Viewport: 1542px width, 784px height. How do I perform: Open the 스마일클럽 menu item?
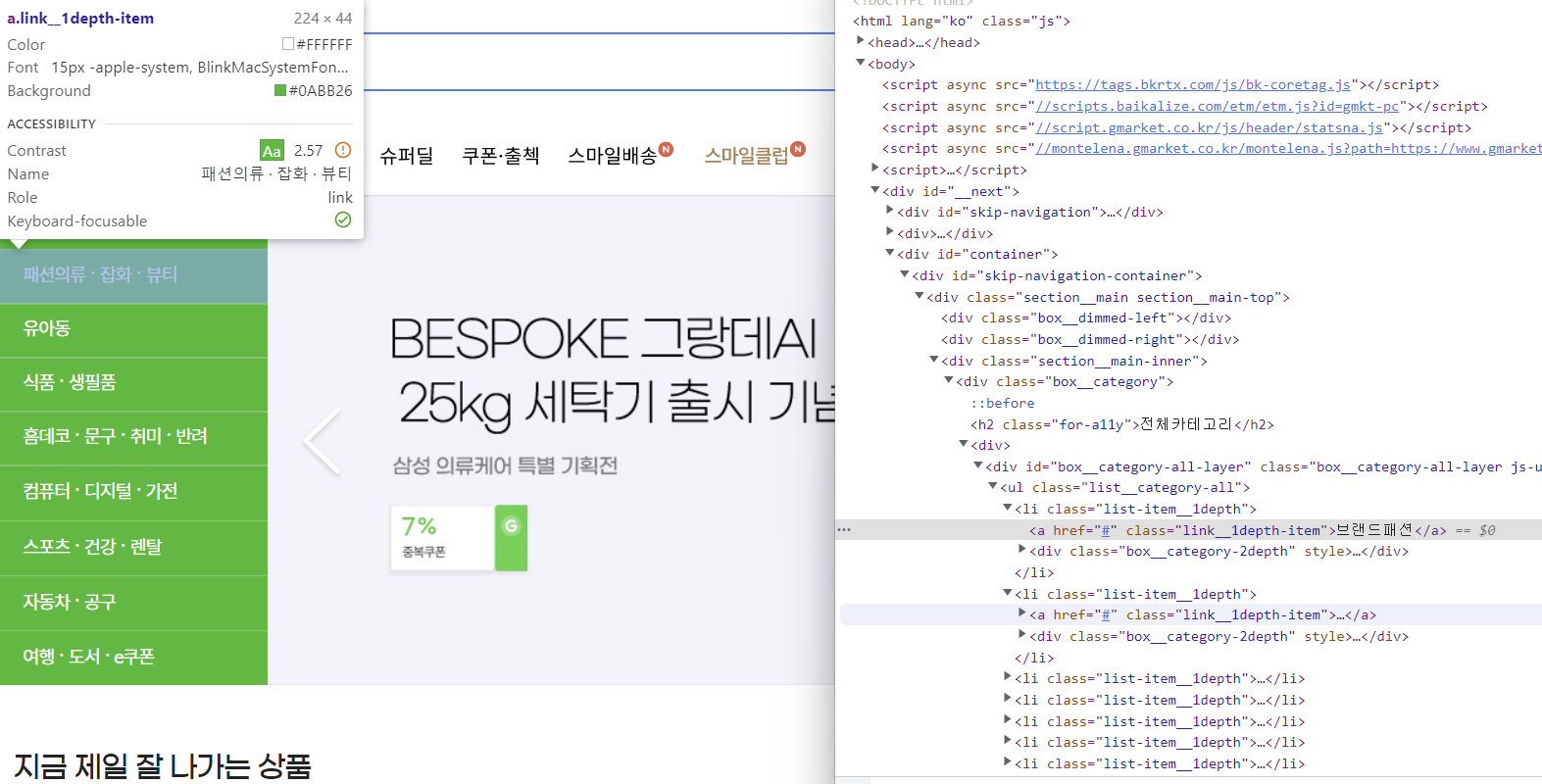(746, 156)
